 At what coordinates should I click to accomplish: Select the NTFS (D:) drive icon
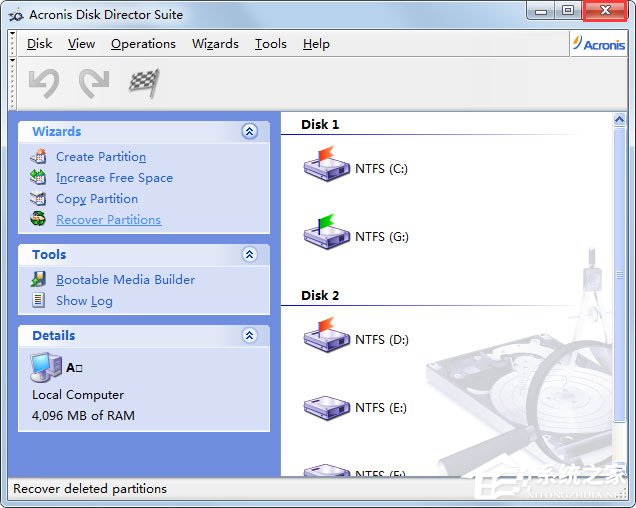tap(327, 335)
